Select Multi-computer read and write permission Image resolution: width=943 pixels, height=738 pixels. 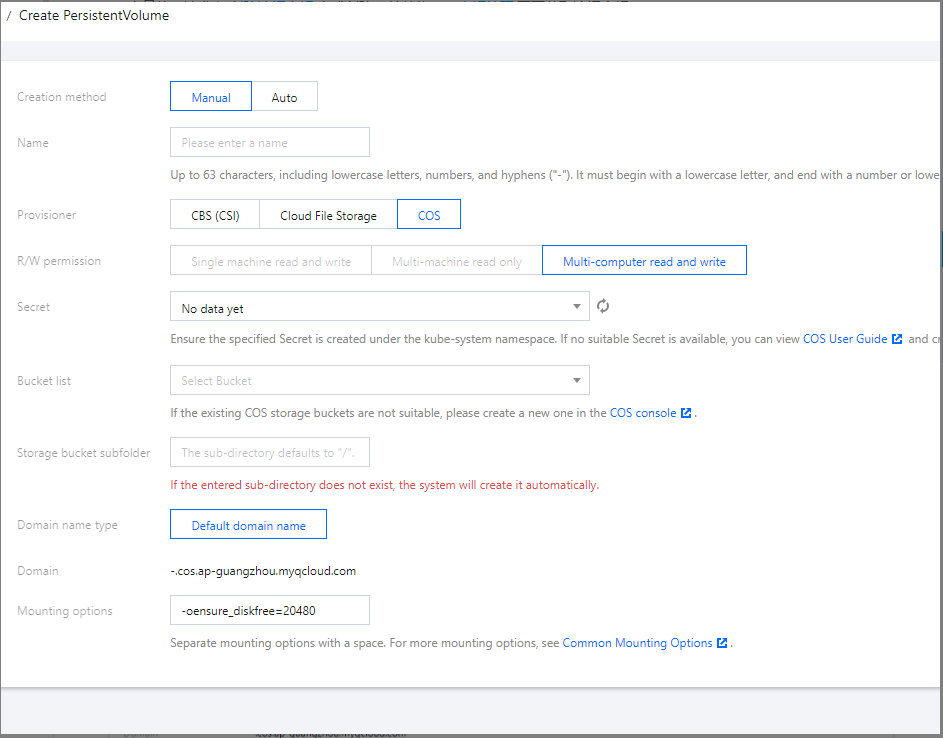(x=644, y=261)
